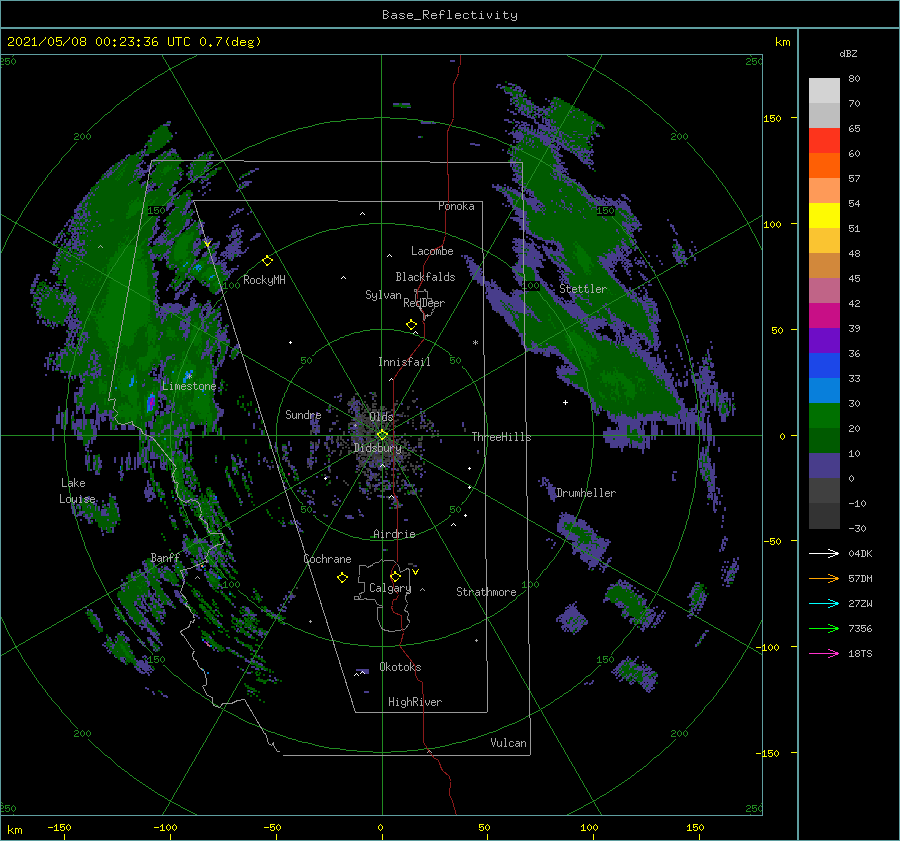The image size is (900, 841).
Task: Click the 80 dBZ scale value
Action: point(854,79)
